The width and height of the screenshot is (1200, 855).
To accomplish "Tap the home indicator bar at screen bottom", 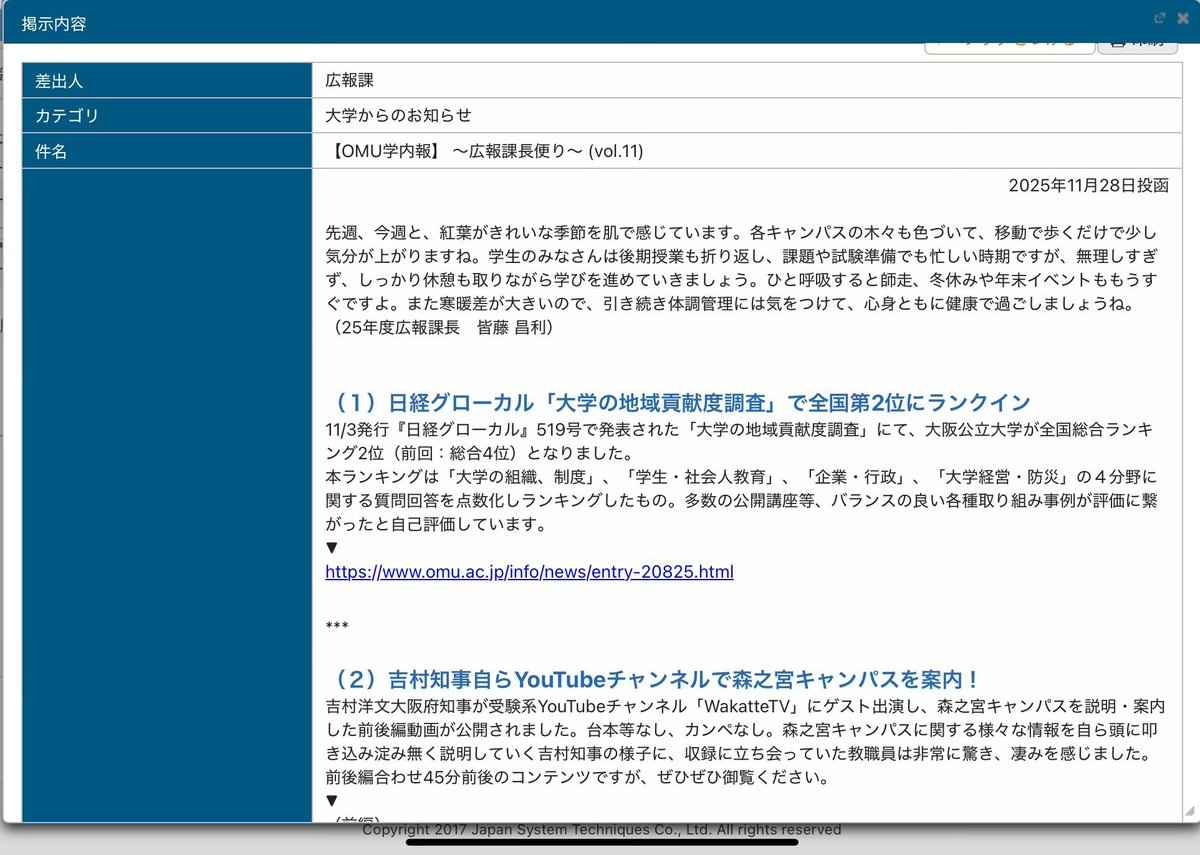I will pos(602,842).
